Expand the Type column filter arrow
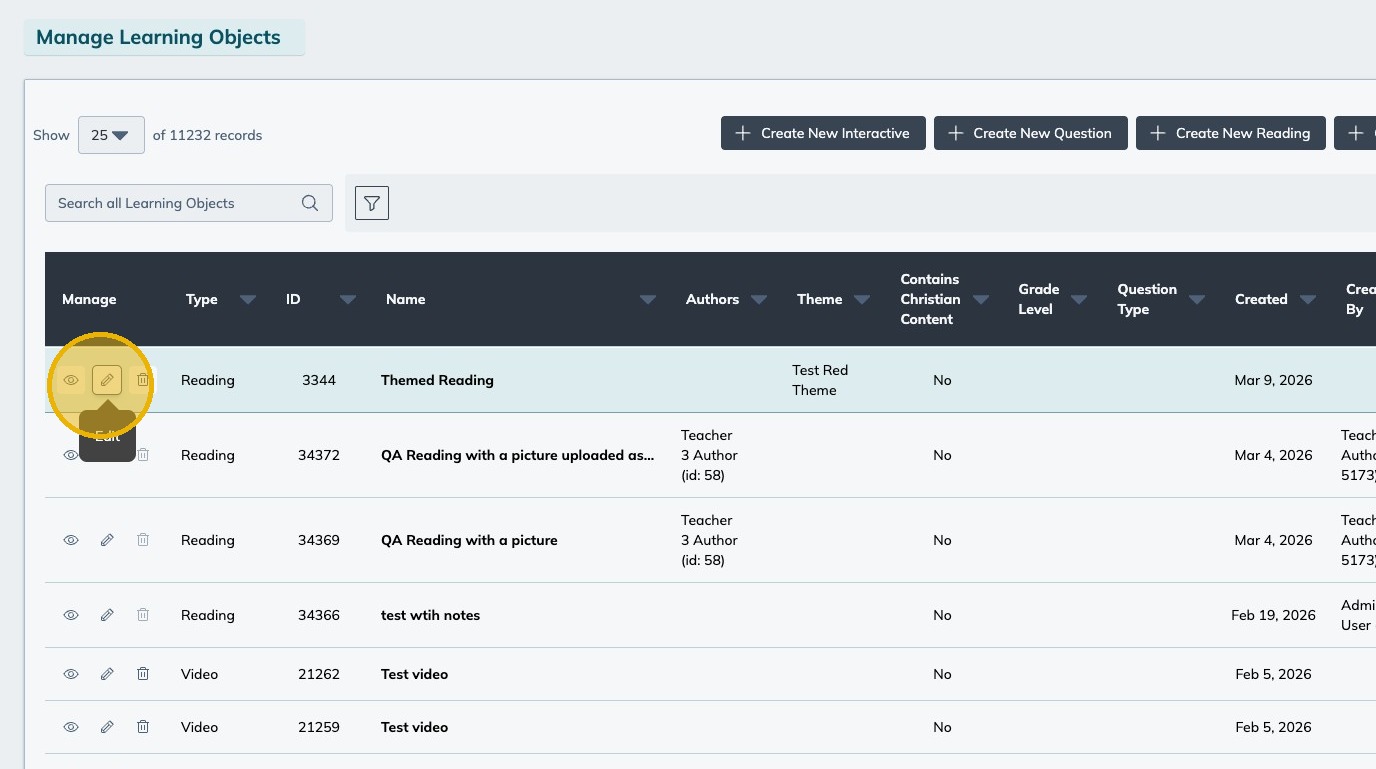The height and width of the screenshot is (769, 1376). pyautogui.click(x=248, y=299)
